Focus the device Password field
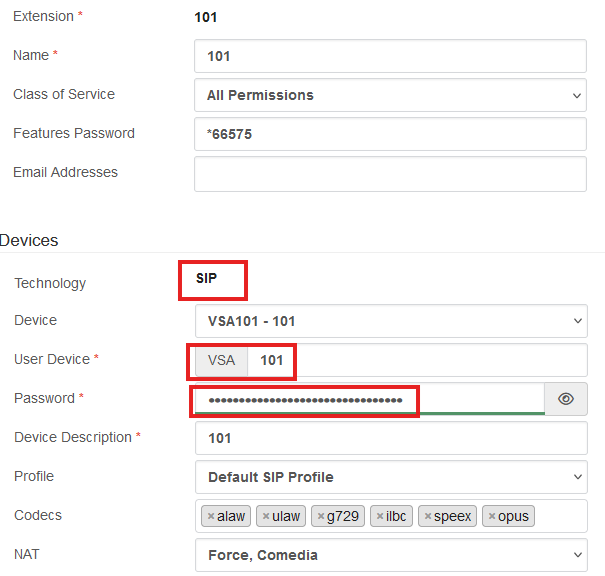The height and width of the screenshot is (576, 605). 370,399
